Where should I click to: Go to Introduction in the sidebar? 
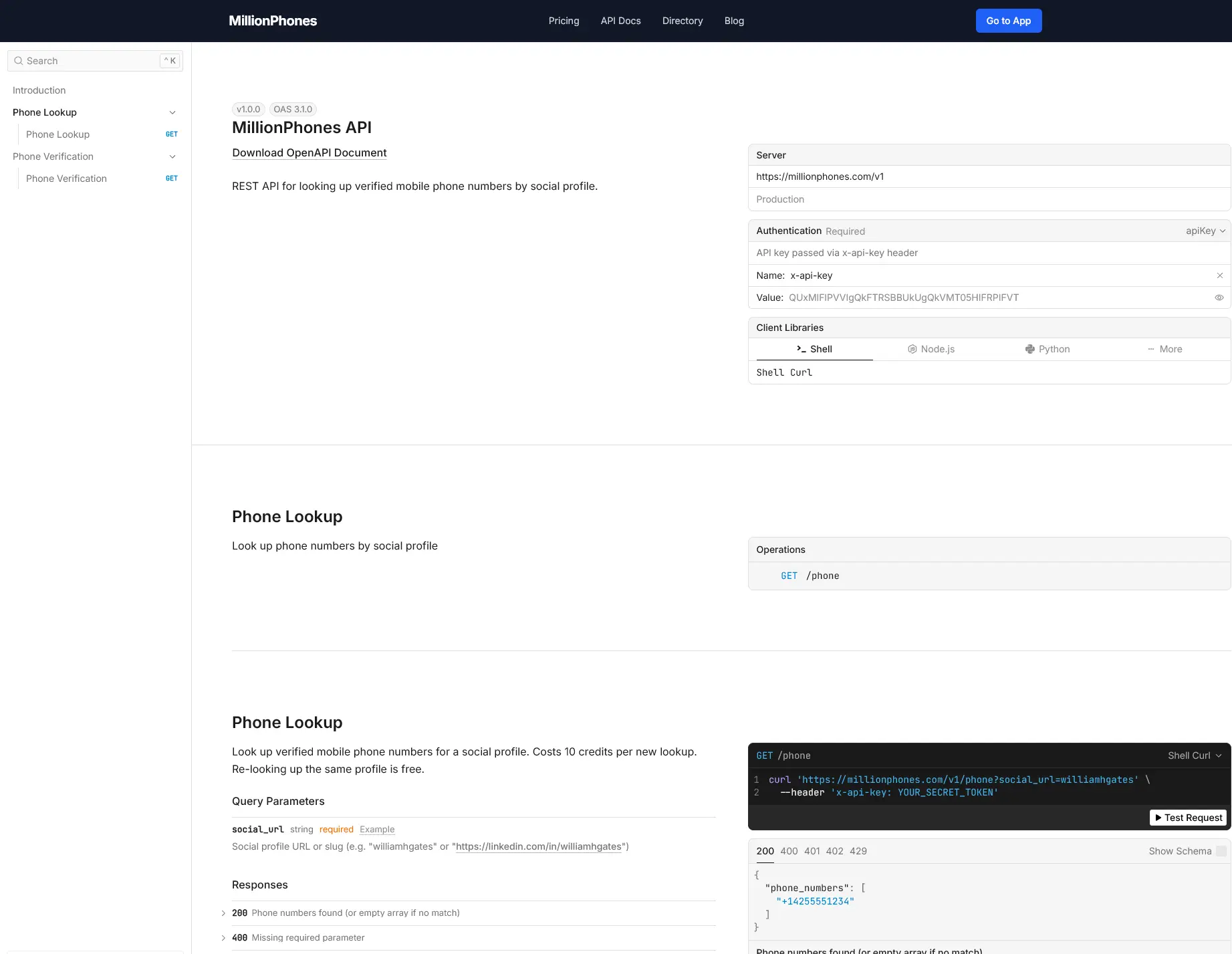tap(39, 90)
